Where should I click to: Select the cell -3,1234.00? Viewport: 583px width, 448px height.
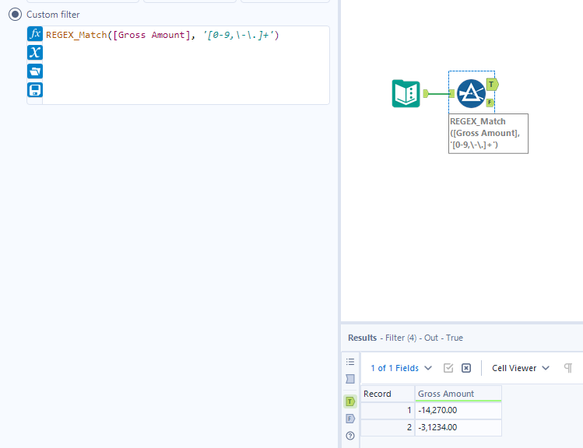click(x=458, y=428)
